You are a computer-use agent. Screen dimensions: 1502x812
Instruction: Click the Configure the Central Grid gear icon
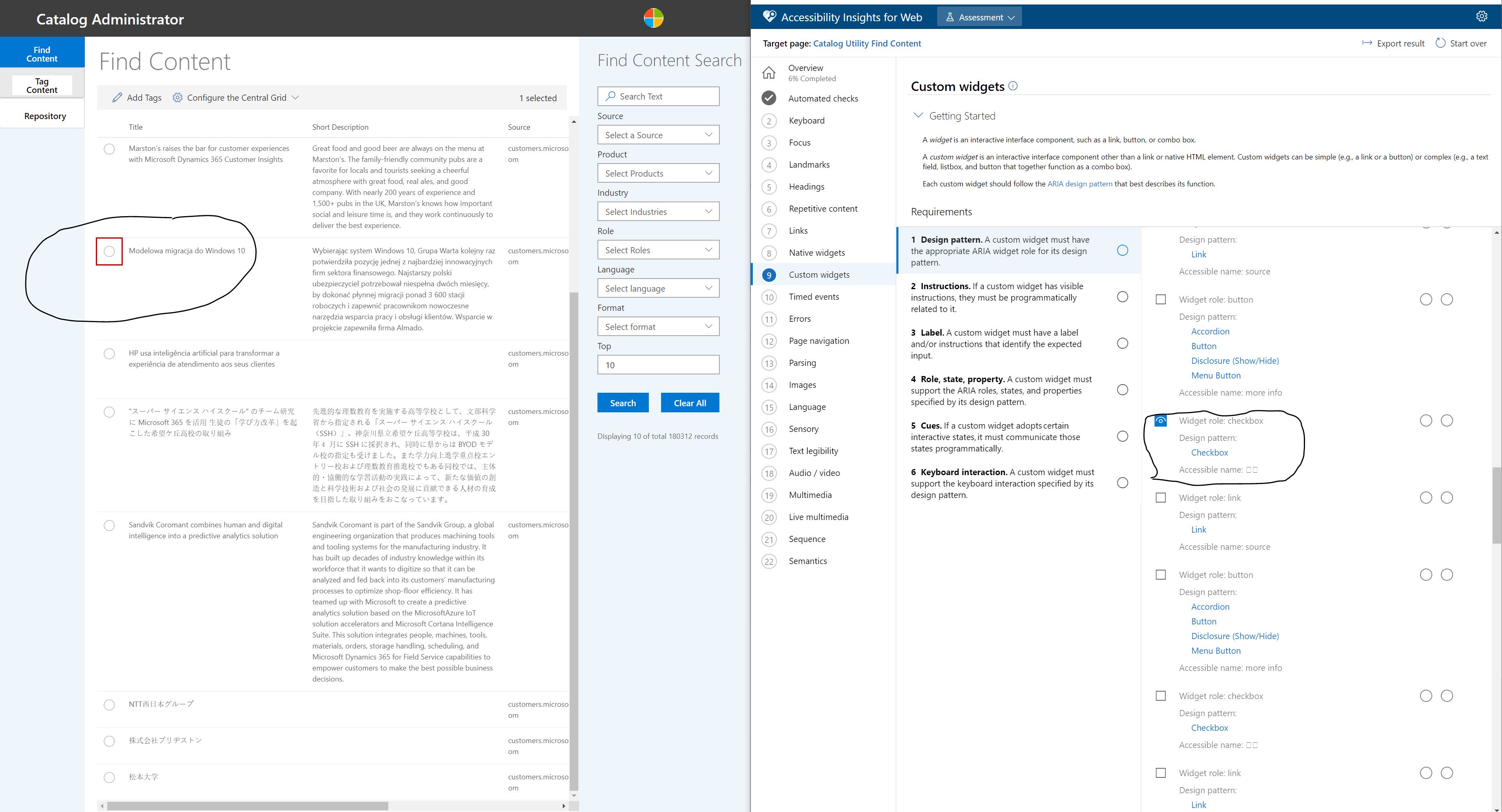pyautogui.click(x=177, y=97)
